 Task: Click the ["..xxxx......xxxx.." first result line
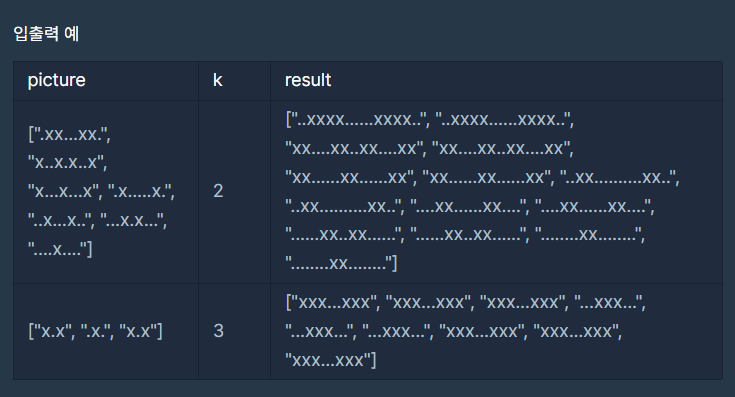click(x=358, y=119)
